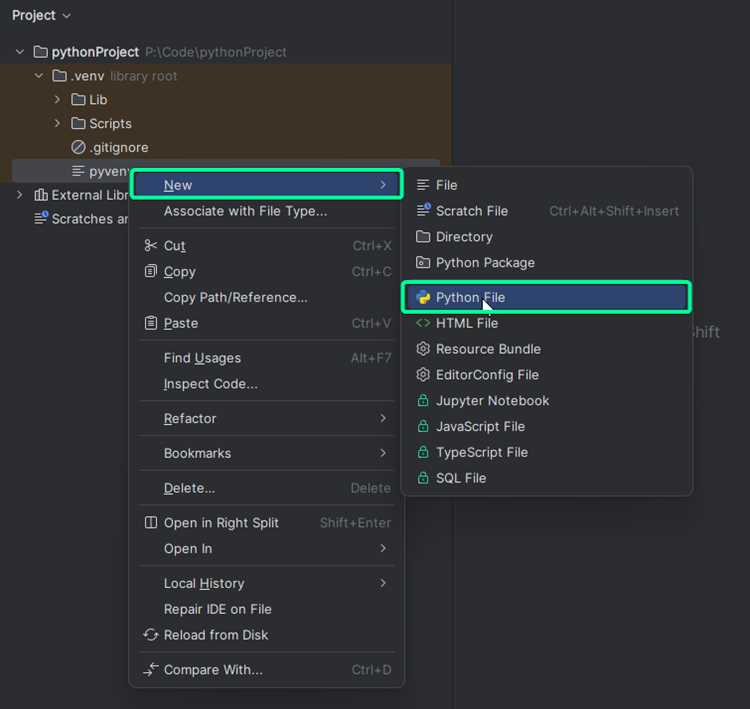The image size is (750, 709).
Task: Open the New submenu
Action: point(267,185)
